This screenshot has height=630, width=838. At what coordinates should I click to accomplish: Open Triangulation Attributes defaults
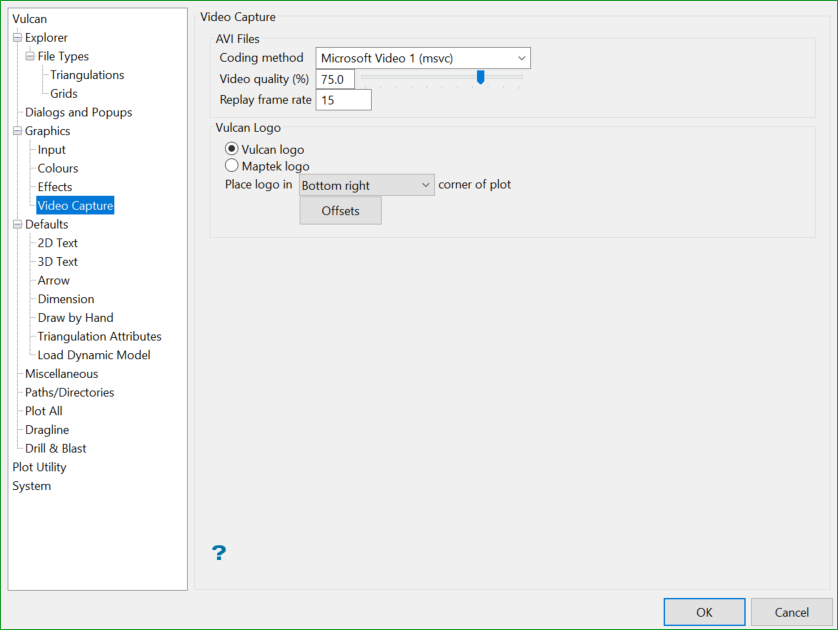99,337
